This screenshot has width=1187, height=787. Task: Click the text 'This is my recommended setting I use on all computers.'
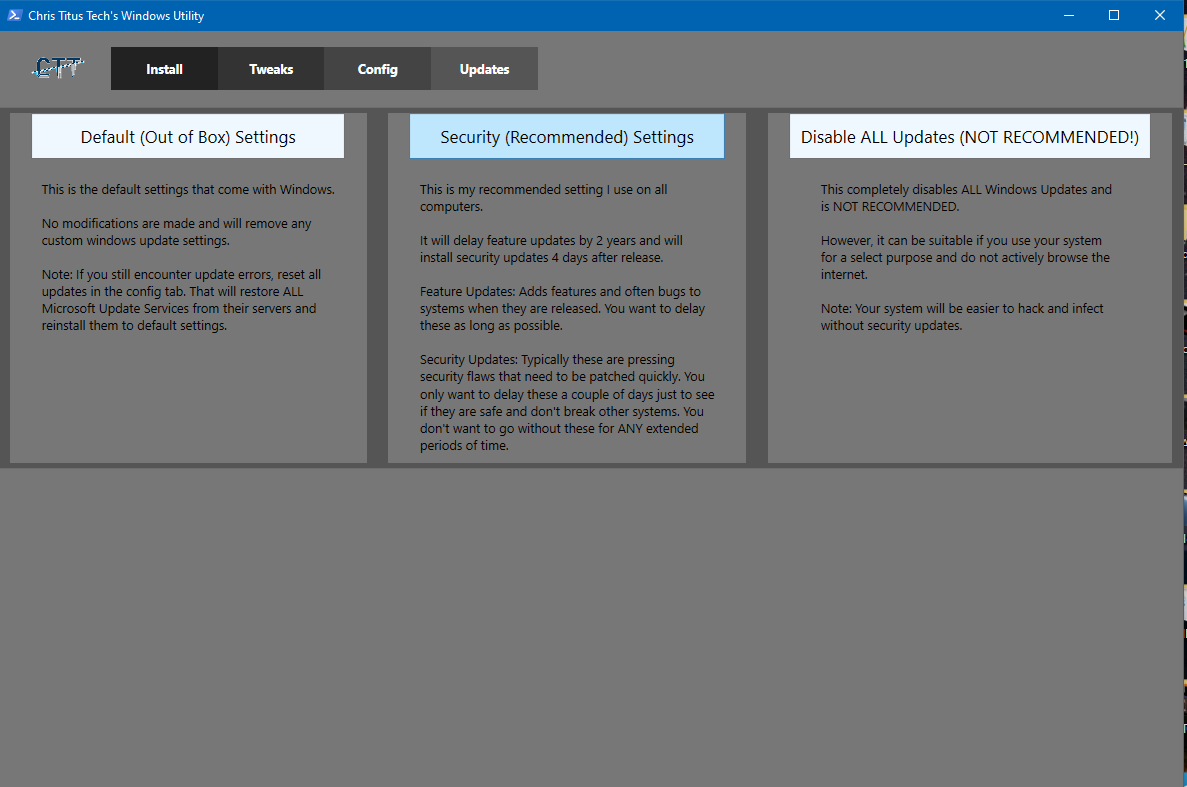click(544, 198)
